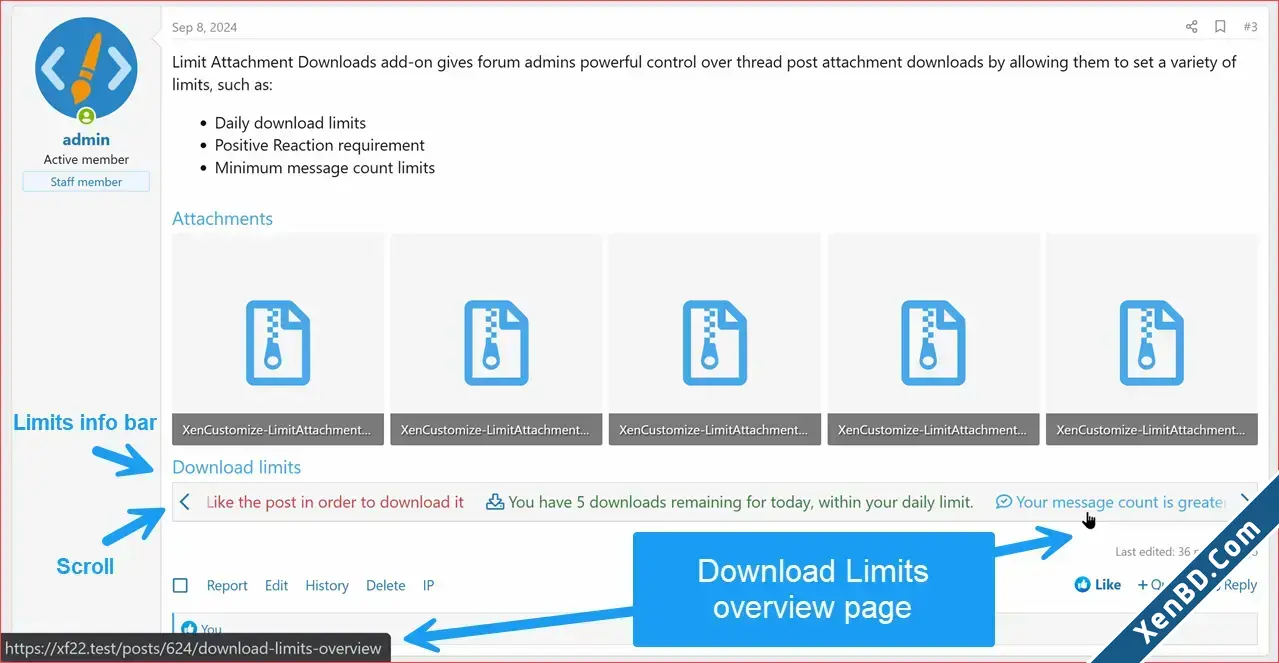Click 'Minimum message count limits' bullet text
This screenshot has height=663, width=1279.
point(325,168)
